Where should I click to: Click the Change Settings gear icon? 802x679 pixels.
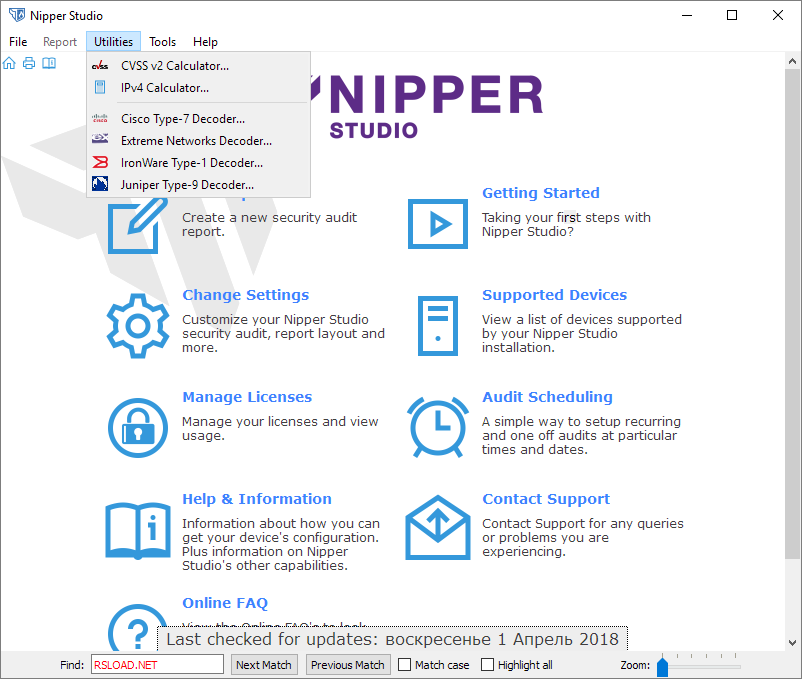(138, 326)
